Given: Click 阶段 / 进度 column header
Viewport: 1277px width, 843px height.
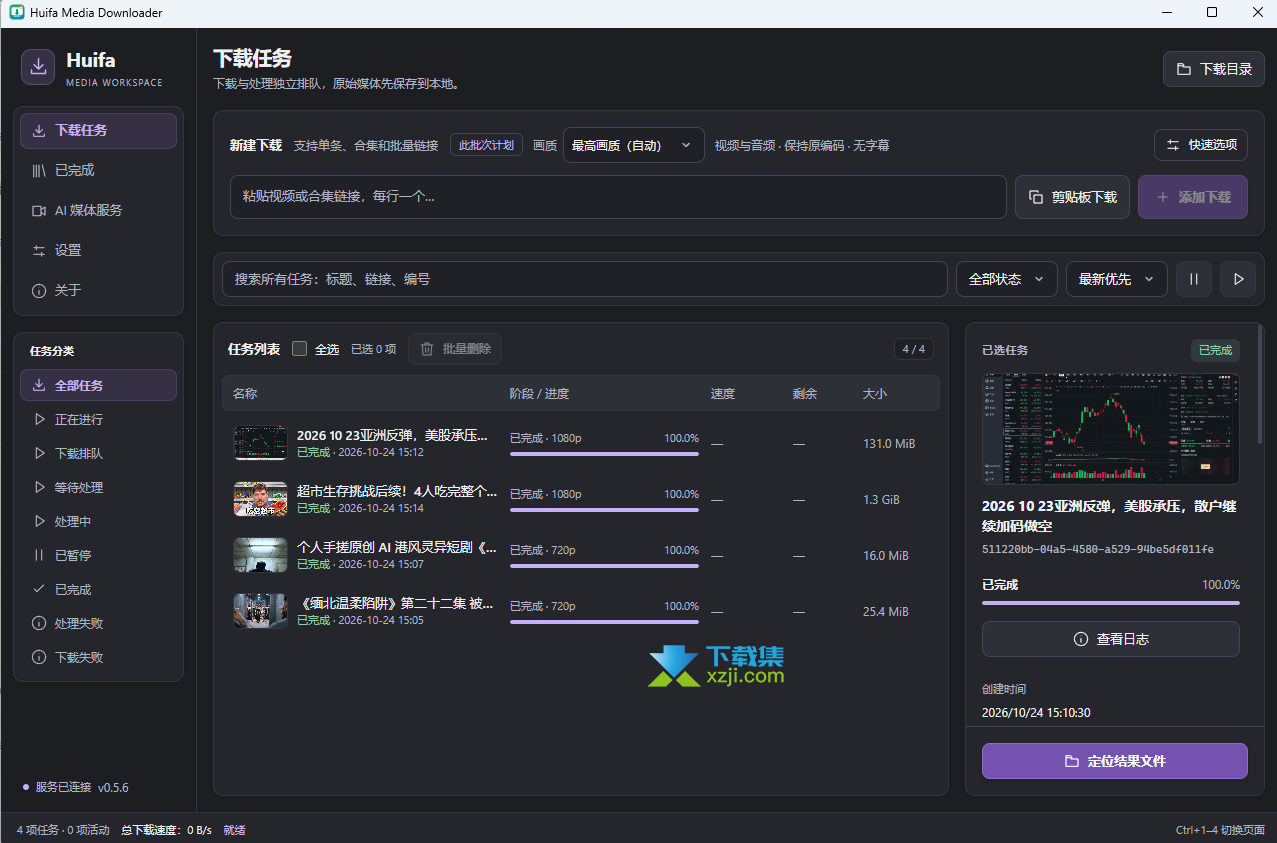Looking at the screenshot, I should click(x=539, y=394).
